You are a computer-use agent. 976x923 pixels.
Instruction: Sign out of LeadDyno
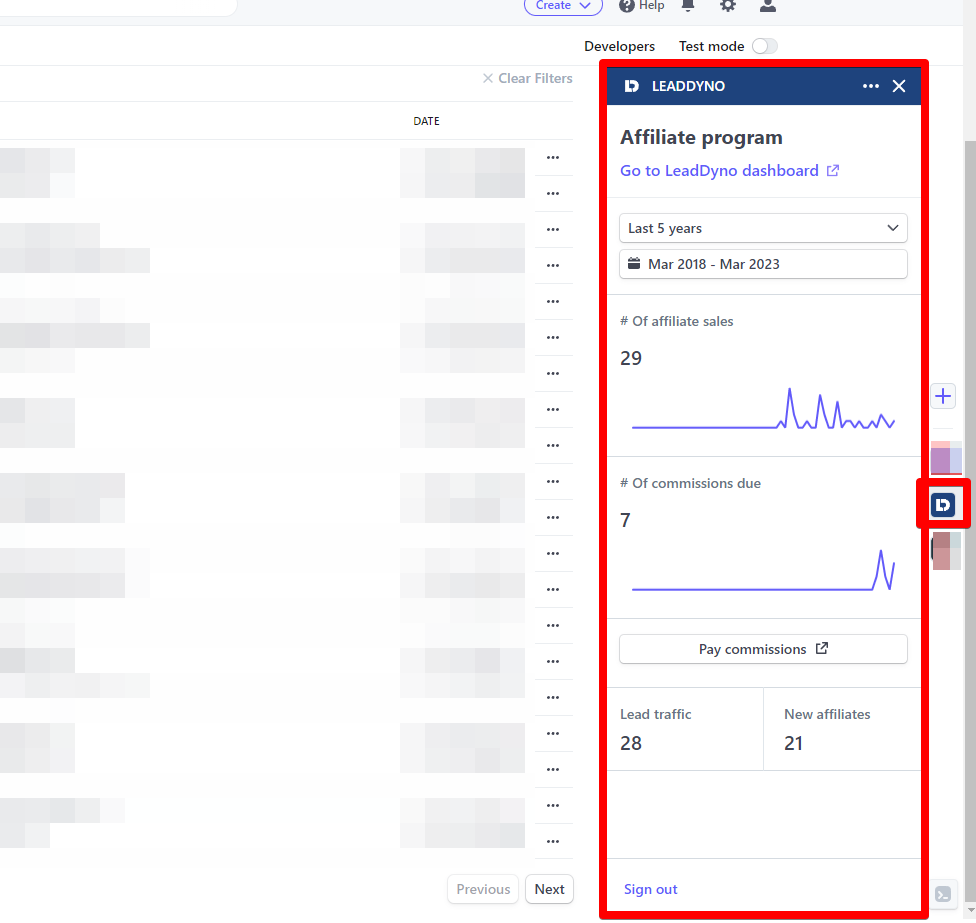pos(650,889)
